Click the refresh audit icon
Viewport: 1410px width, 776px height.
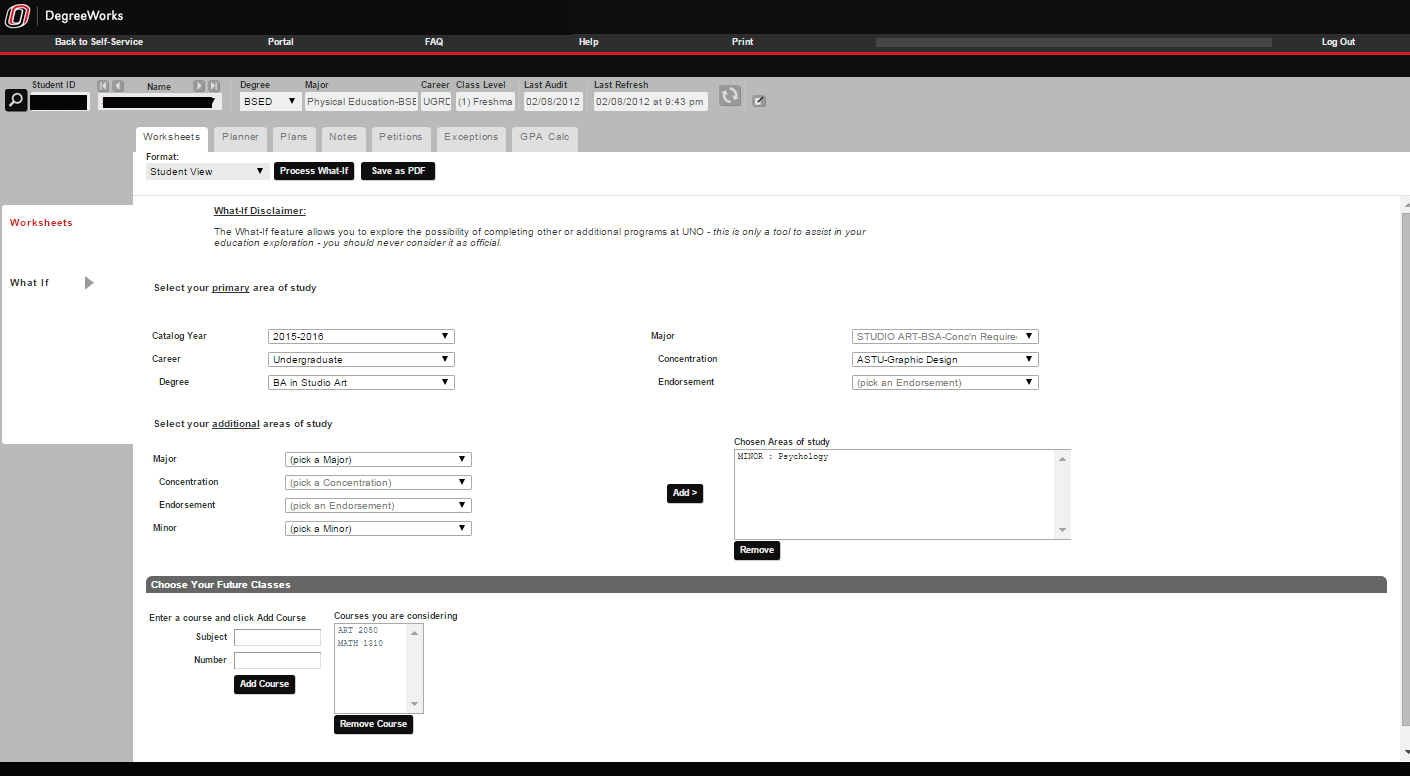point(730,96)
